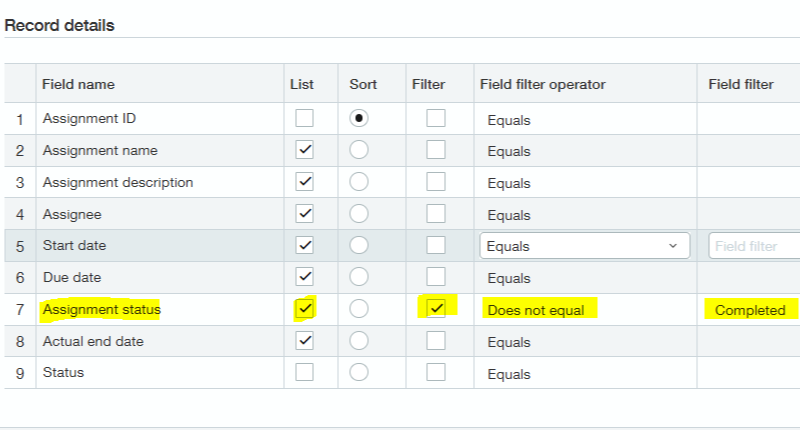Click the 'Completed' field filter value
The height and width of the screenshot is (430, 800).
click(x=750, y=310)
